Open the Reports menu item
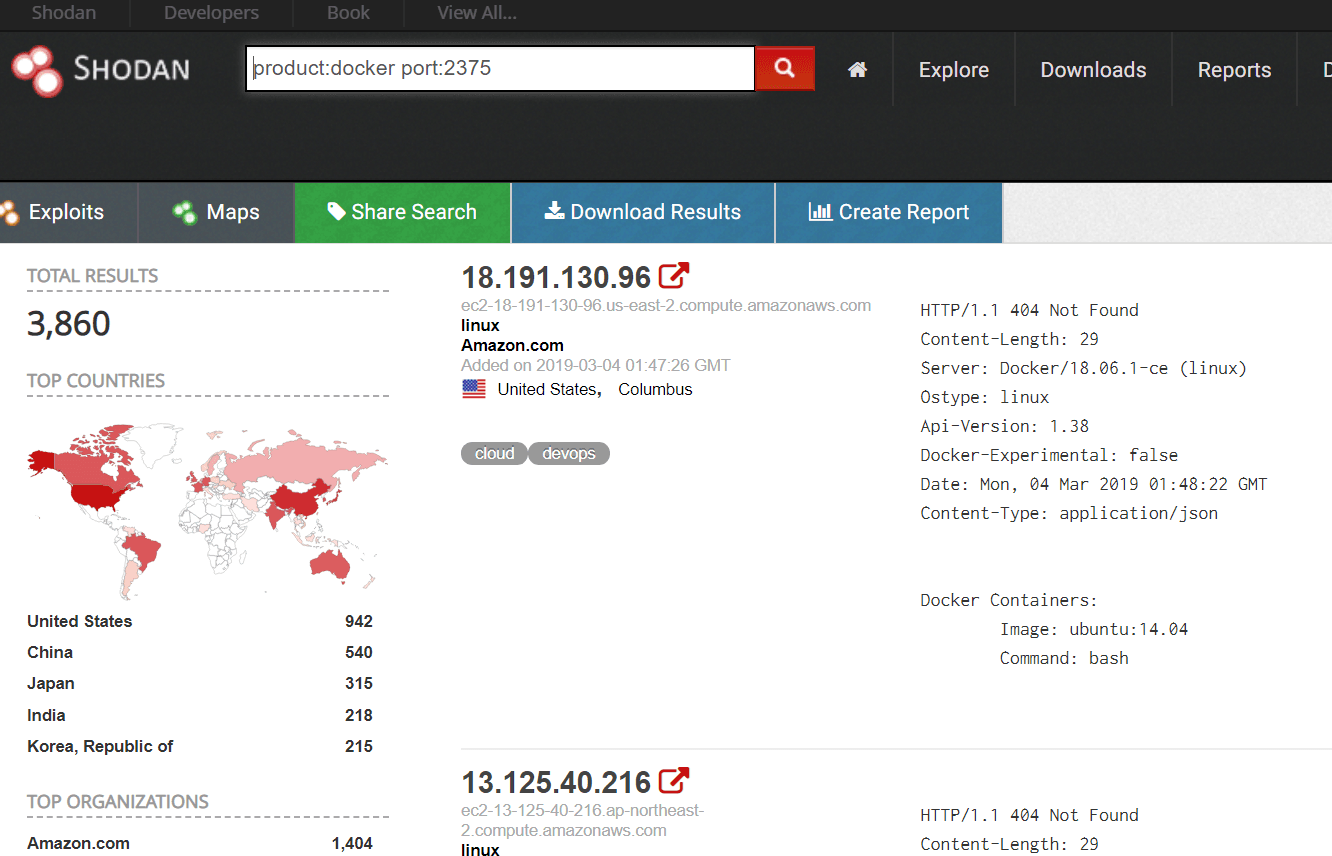The width and height of the screenshot is (1332, 856). click(1234, 70)
